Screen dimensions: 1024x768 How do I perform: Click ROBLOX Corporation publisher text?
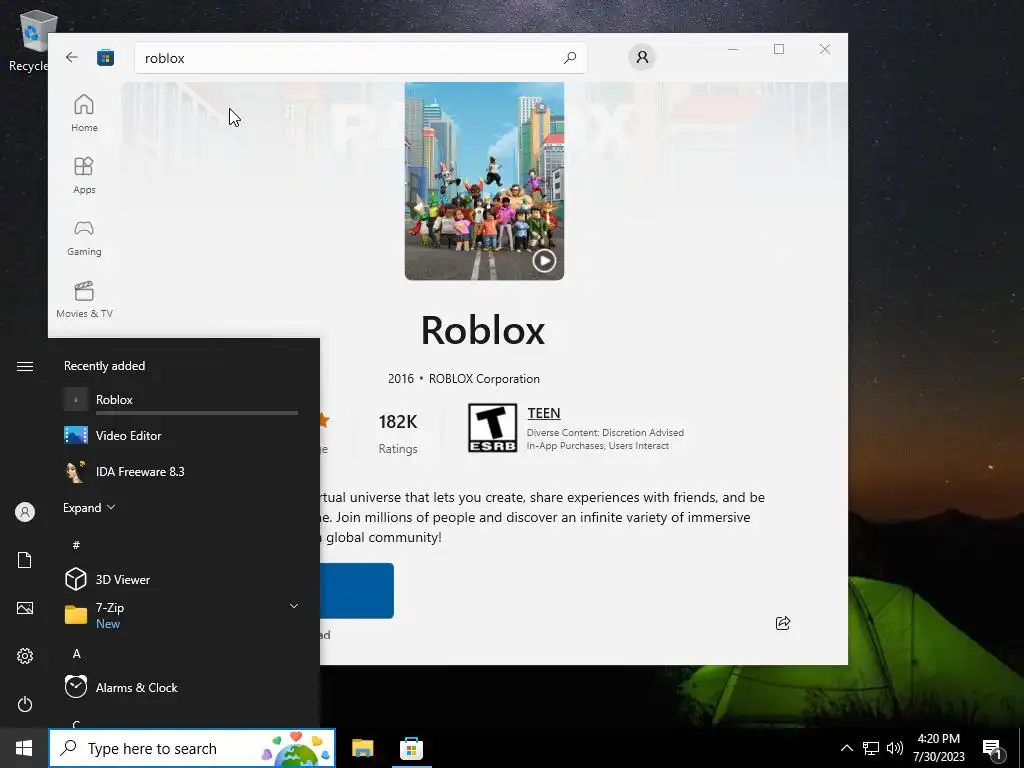[x=484, y=379]
